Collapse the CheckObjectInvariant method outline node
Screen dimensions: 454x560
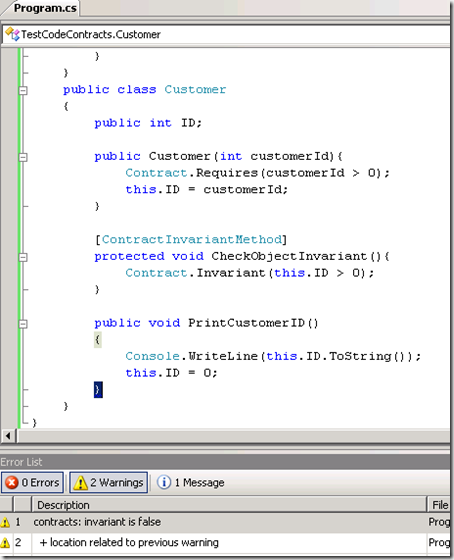pyautogui.click(x=23, y=257)
